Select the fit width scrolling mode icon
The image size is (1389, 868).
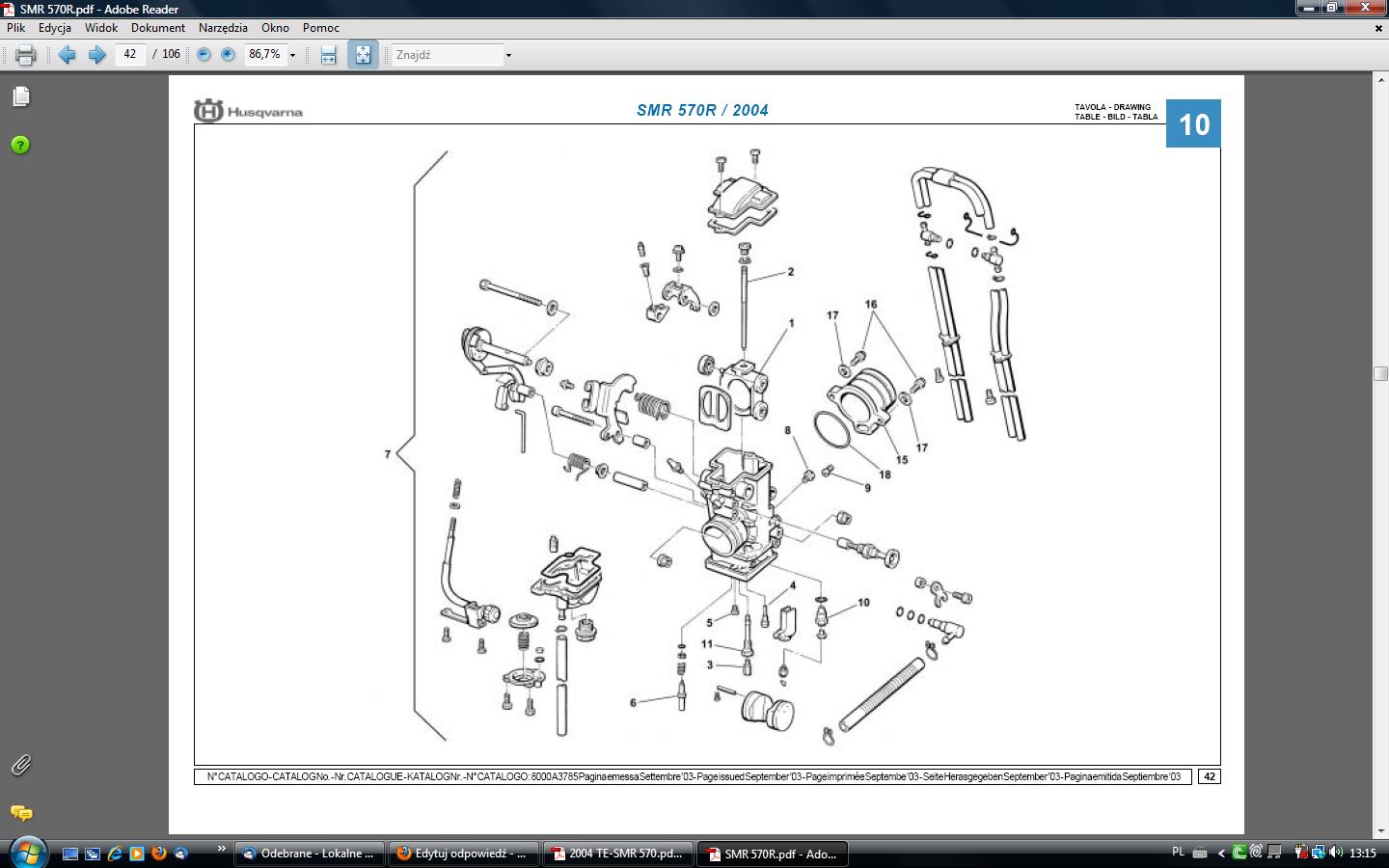(328, 55)
